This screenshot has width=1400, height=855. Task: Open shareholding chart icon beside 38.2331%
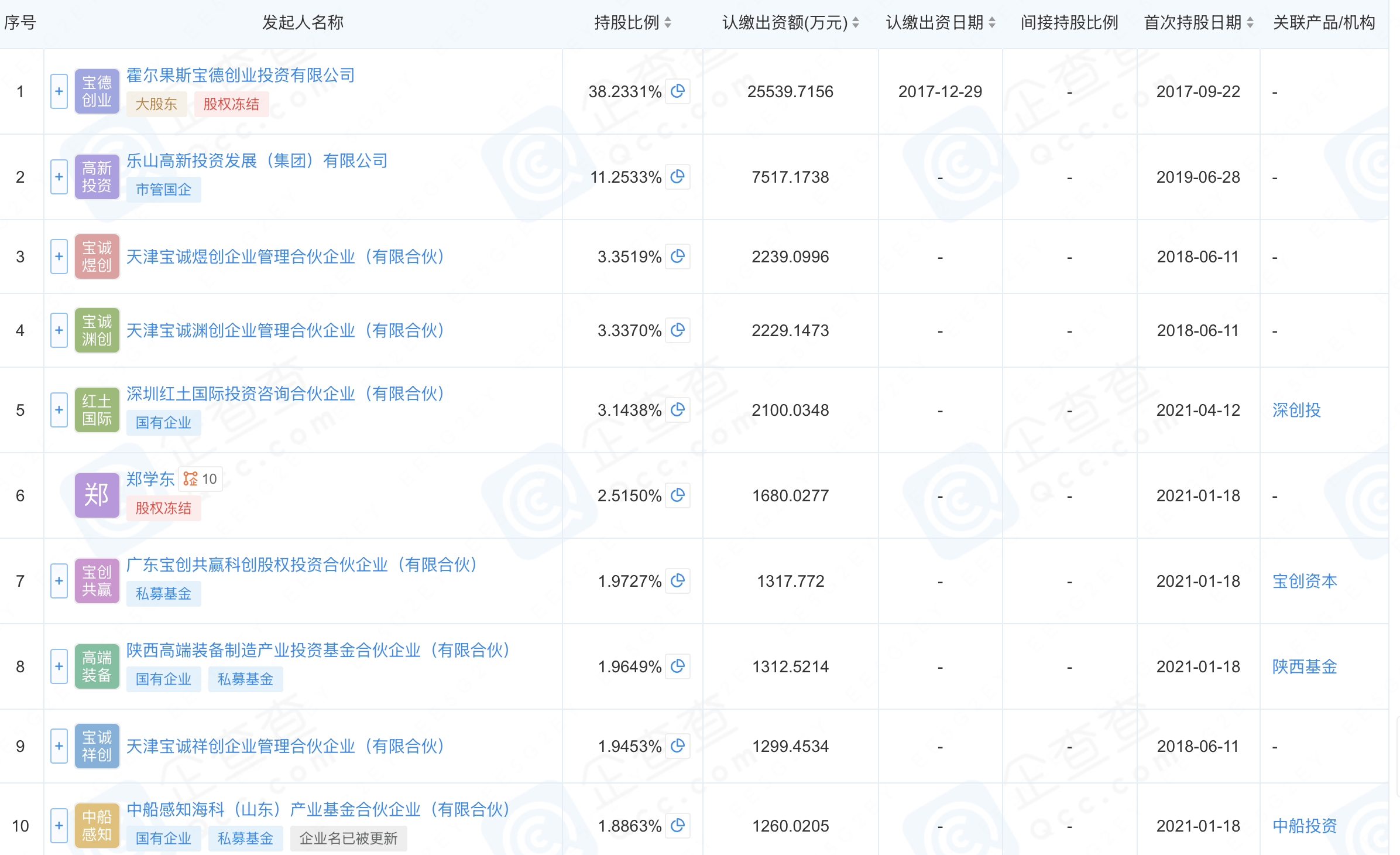[x=678, y=91]
